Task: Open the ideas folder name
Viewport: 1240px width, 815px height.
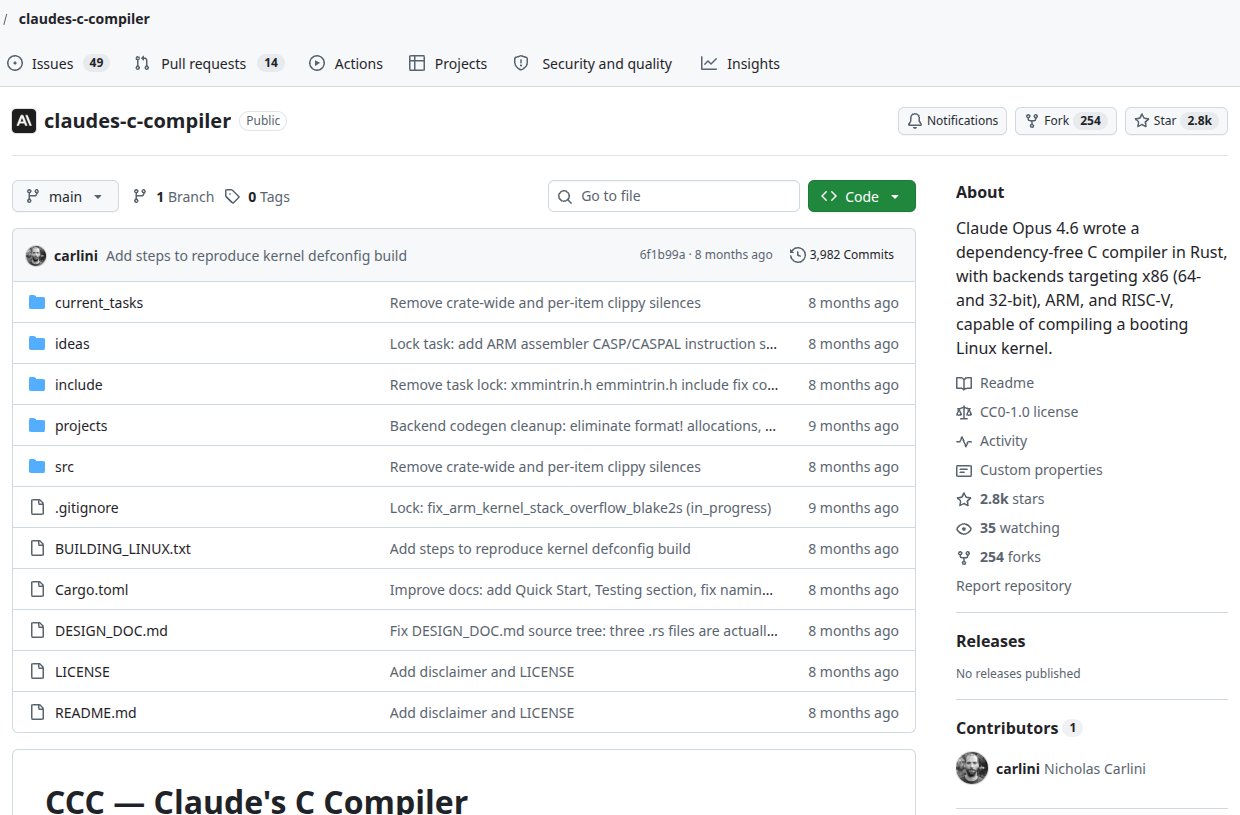Action: click(72, 343)
